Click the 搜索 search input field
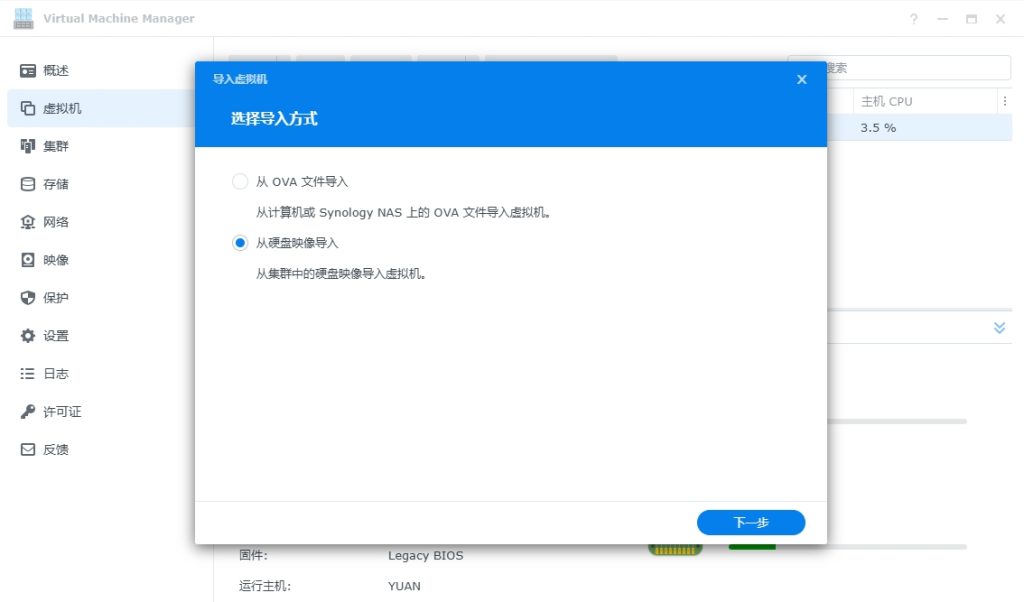 pos(915,68)
